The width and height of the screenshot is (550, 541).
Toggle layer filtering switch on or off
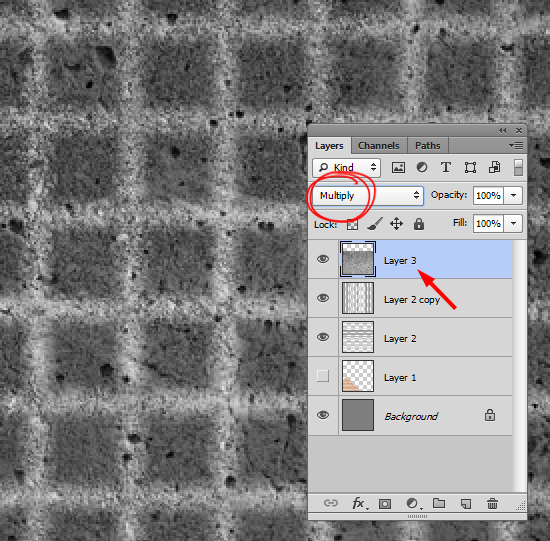518,167
